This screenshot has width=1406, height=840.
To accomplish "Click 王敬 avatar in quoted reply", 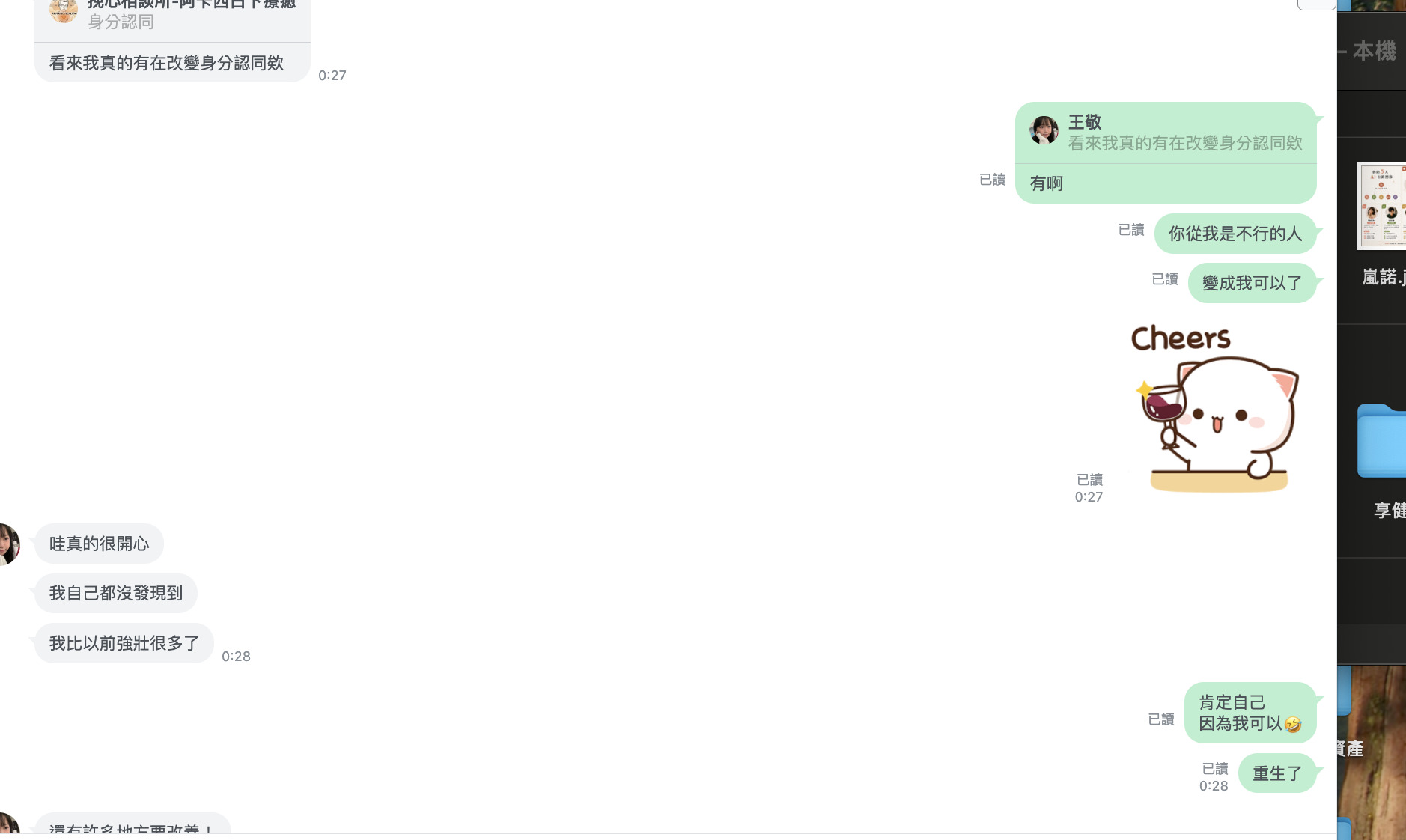I will click(x=1044, y=130).
